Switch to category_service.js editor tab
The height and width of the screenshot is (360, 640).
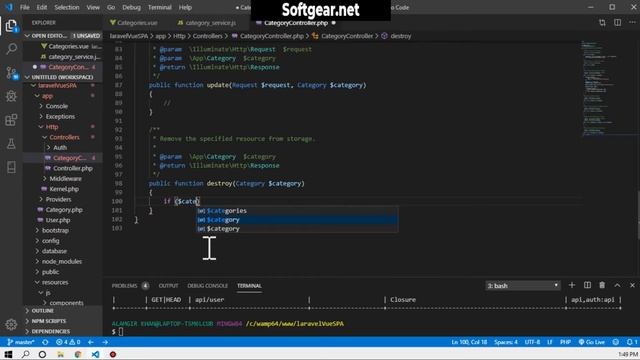[x=207, y=23]
